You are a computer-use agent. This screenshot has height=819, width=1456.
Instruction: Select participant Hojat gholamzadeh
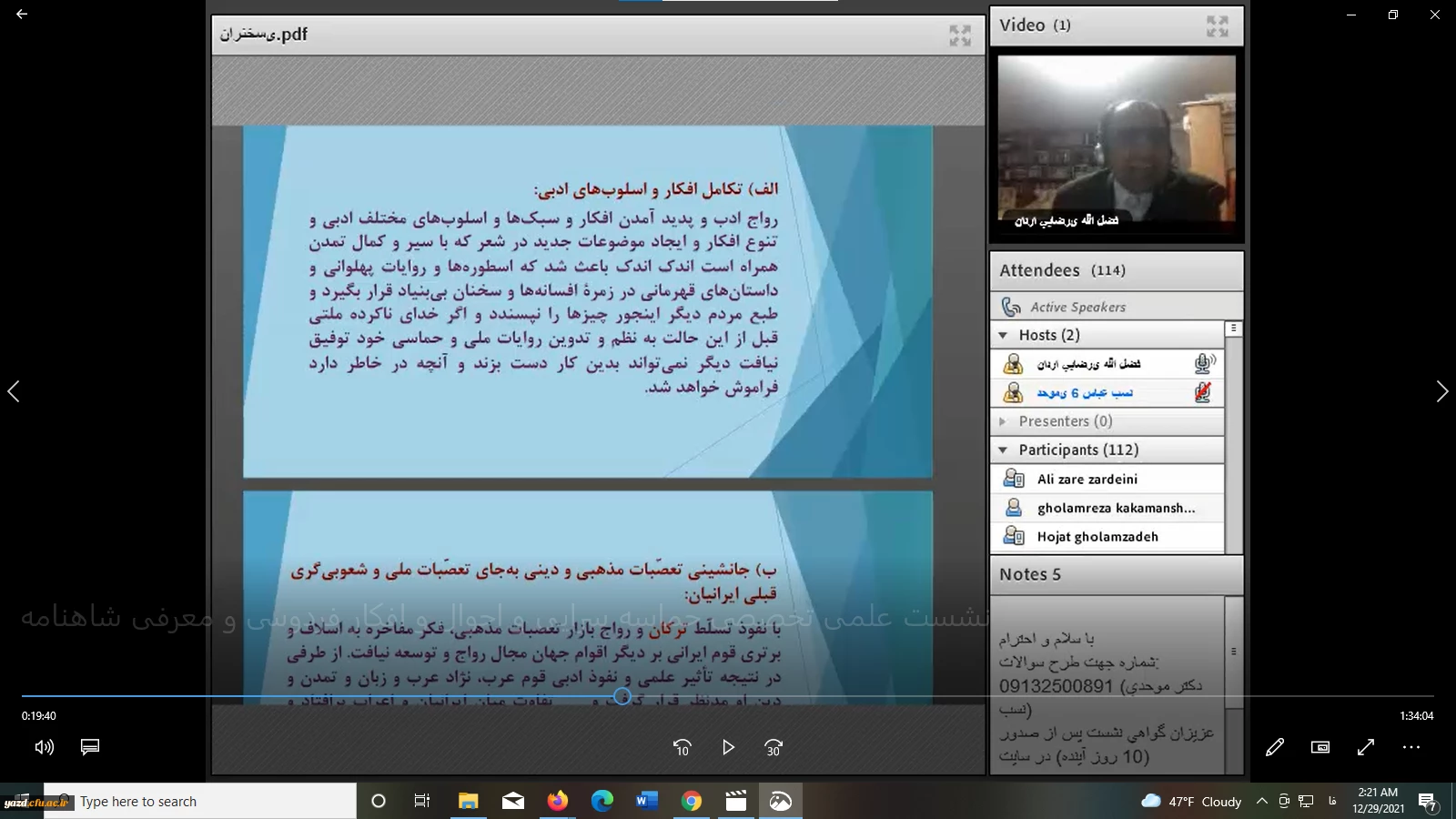1097,537
